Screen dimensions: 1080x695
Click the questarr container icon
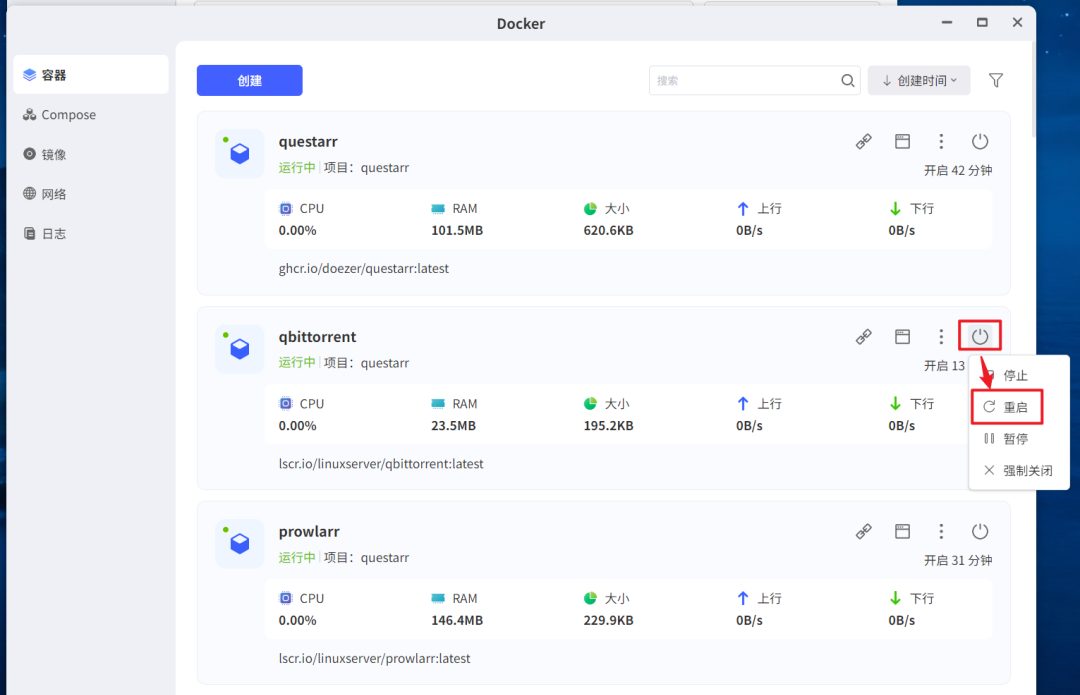pyautogui.click(x=239, y=153)
